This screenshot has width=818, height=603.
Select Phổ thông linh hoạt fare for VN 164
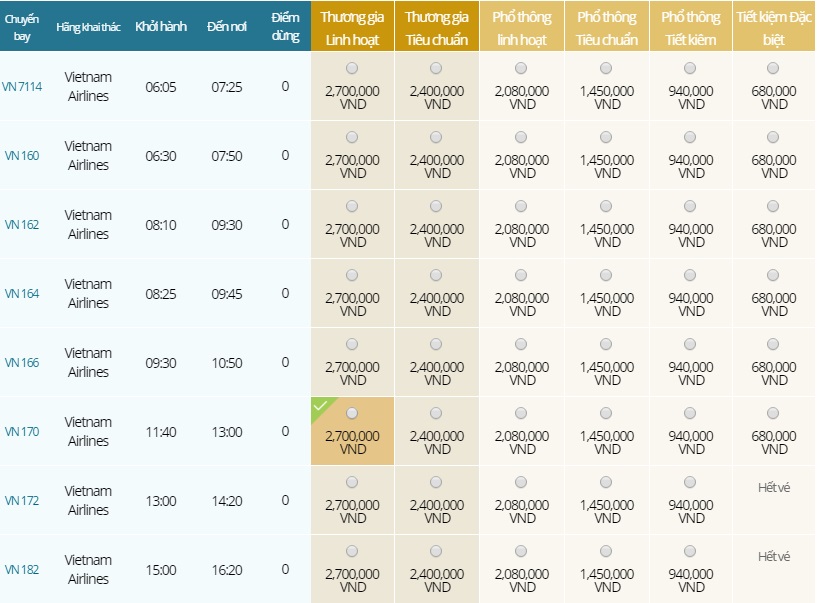coord(521,275)
